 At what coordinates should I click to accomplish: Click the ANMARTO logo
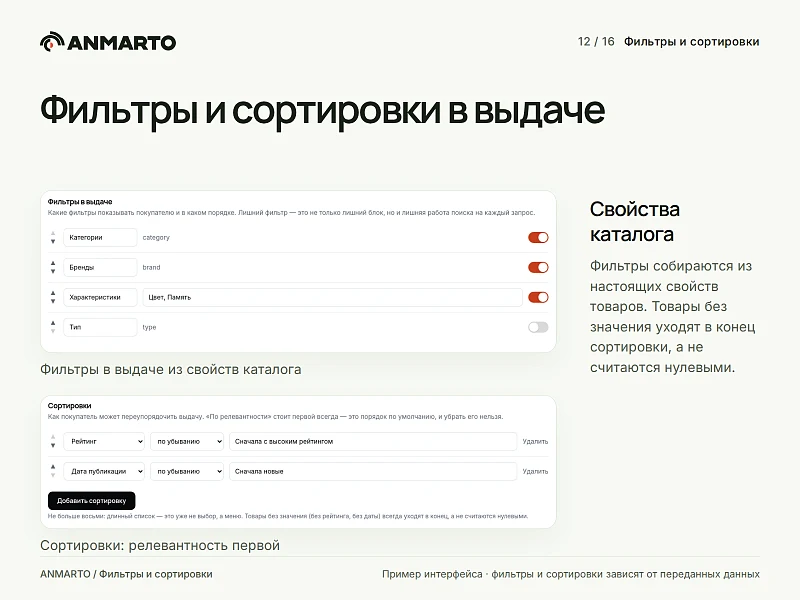click(x=108, y=42)
